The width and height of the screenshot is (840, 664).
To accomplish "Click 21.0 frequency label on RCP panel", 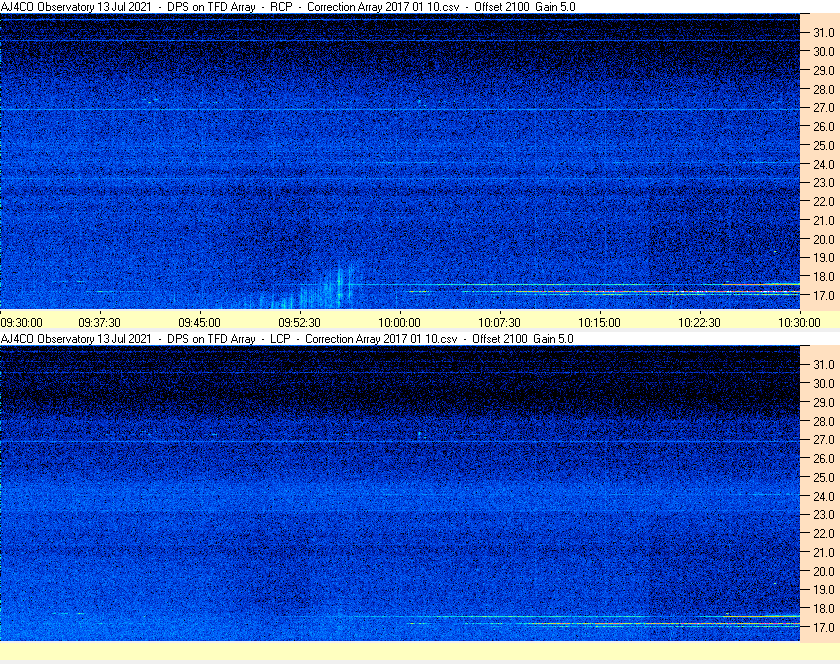I will (x=824, y=220).
